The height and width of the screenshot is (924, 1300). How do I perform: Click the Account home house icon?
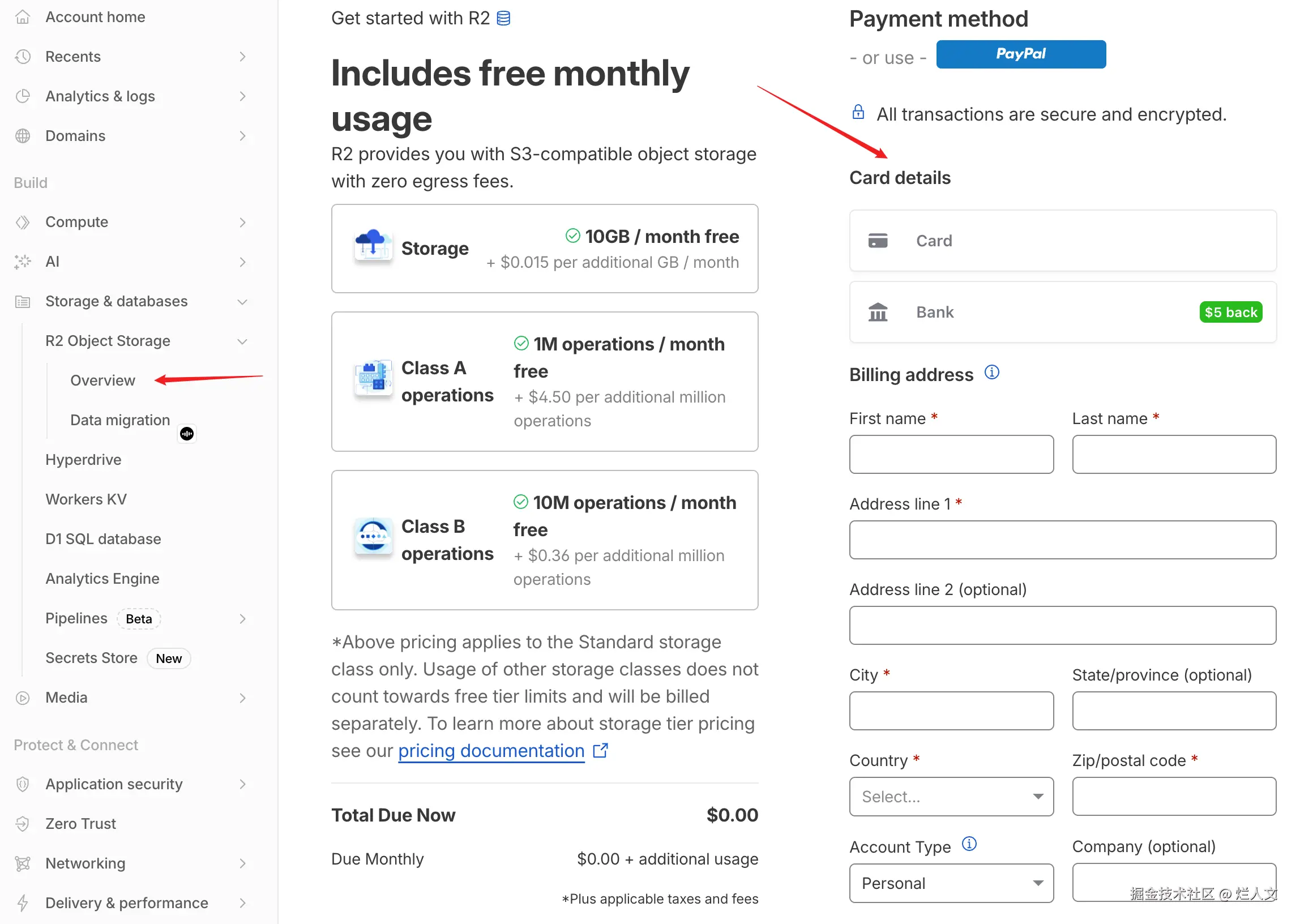[x=23, y=17]
